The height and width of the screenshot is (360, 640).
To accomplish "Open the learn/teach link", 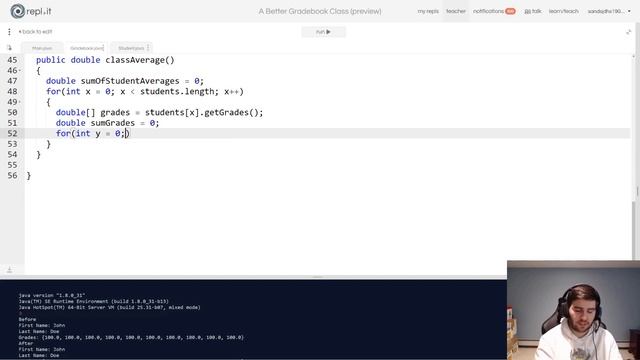I will click(563, 11).
